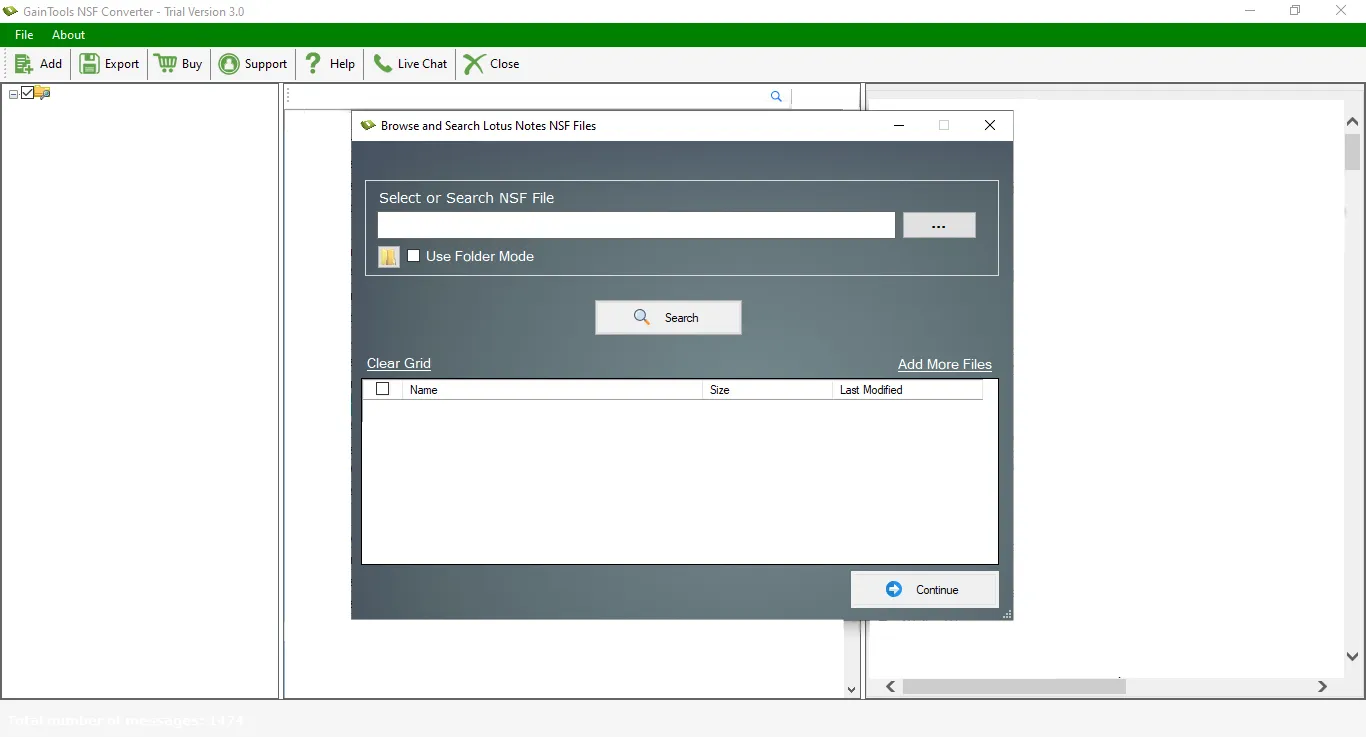Close the Browse and Search dialog
This screenshot has height=737, width=1366.
(990, 125)
